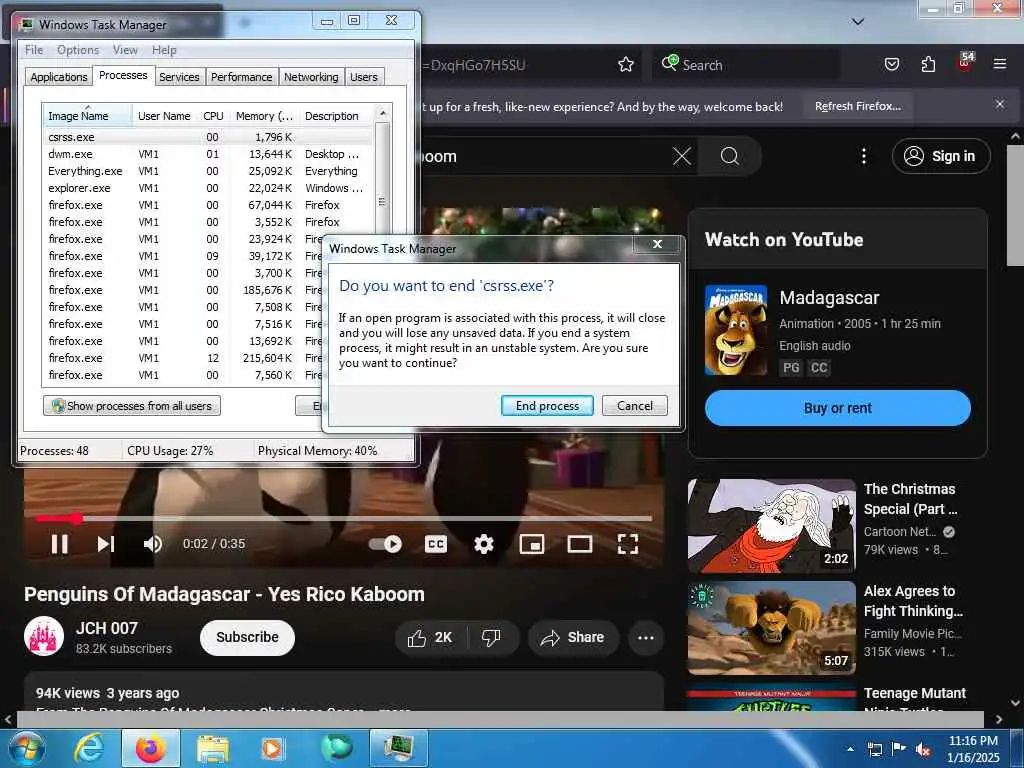Select the Everything.exe process row
Image resolution: width=1024 pixels, height=768 pixels.
pos(208,171)
